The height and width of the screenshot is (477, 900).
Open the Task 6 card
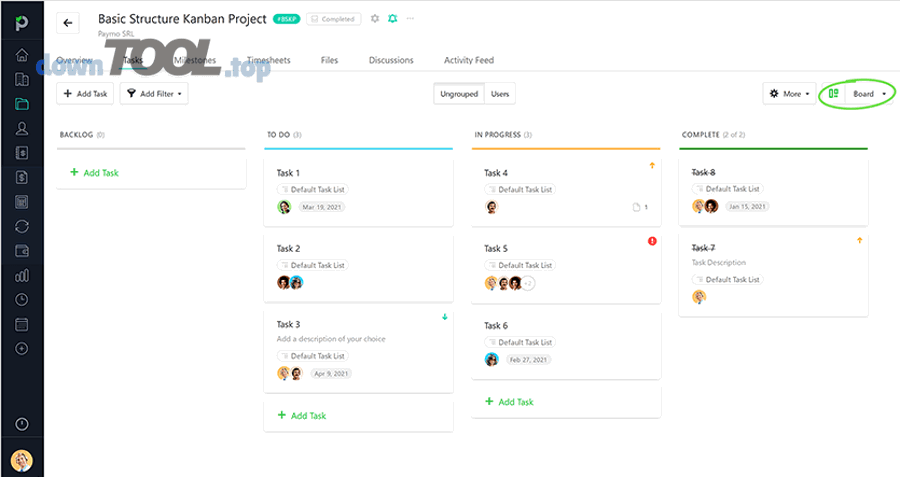coord(566,345)
